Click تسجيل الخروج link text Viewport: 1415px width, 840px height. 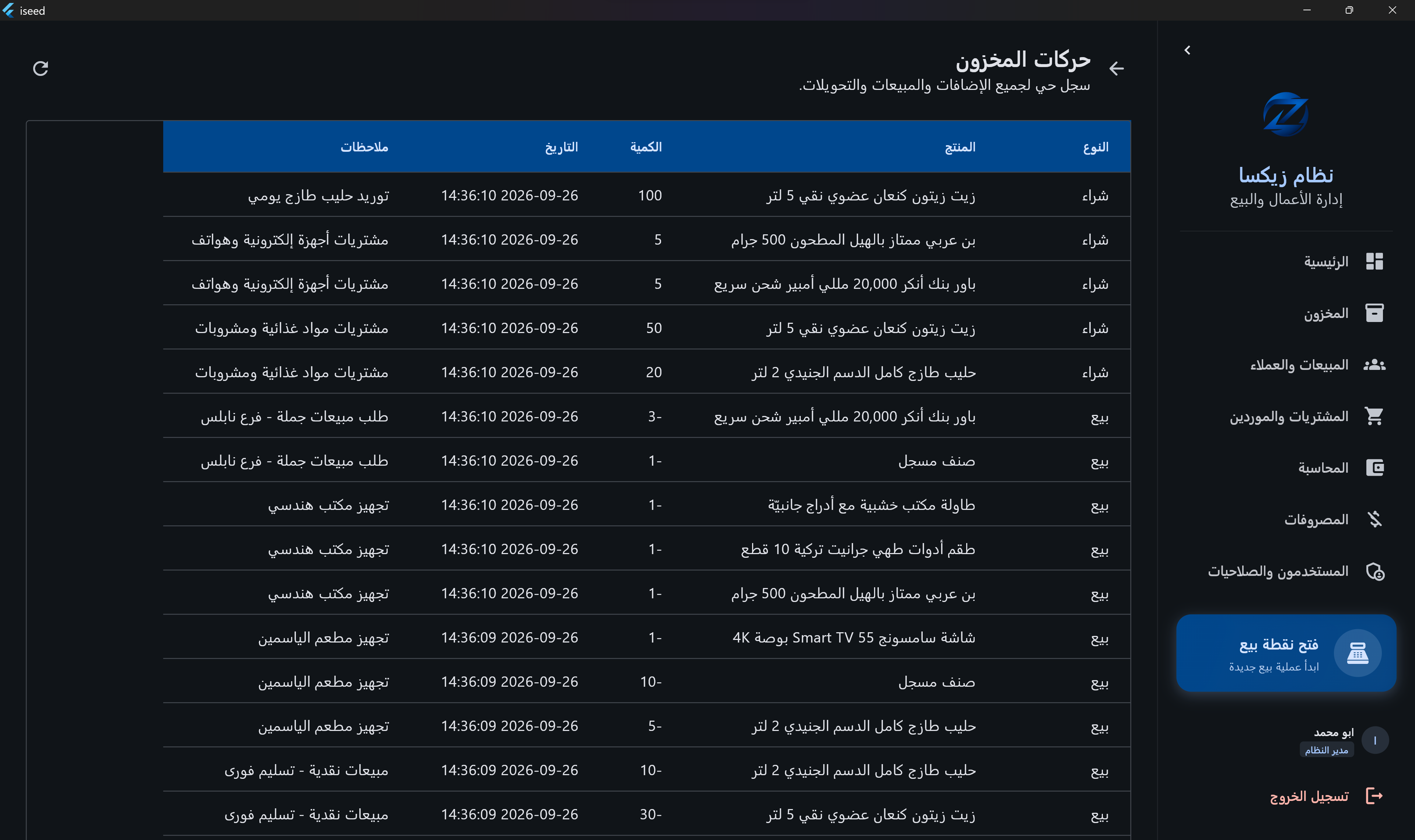(x=1309, y=797)
